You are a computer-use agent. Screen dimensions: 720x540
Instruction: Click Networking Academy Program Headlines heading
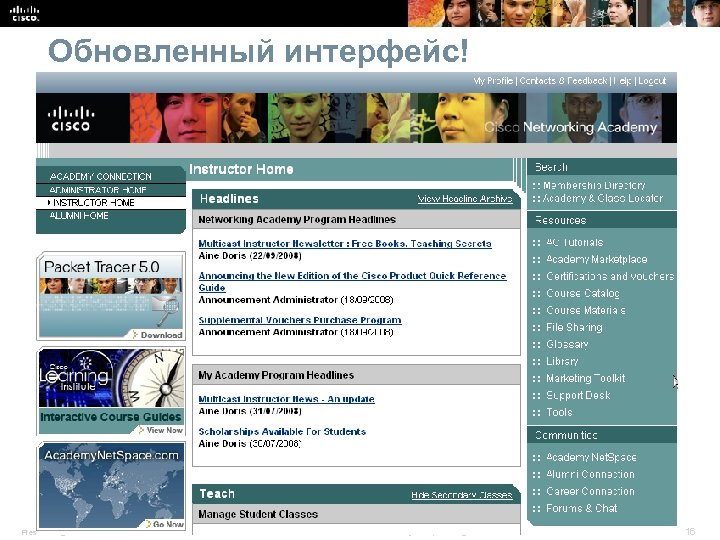point(297,219)
